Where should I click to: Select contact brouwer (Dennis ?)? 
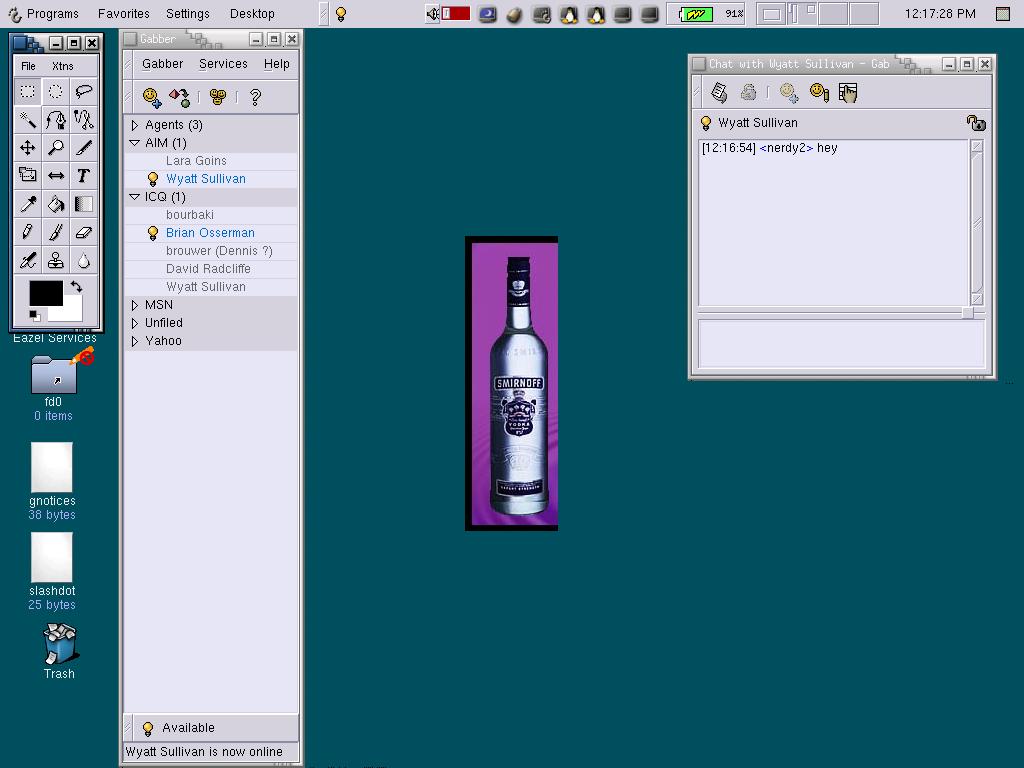pyautogui.click(x=210, y=251)
